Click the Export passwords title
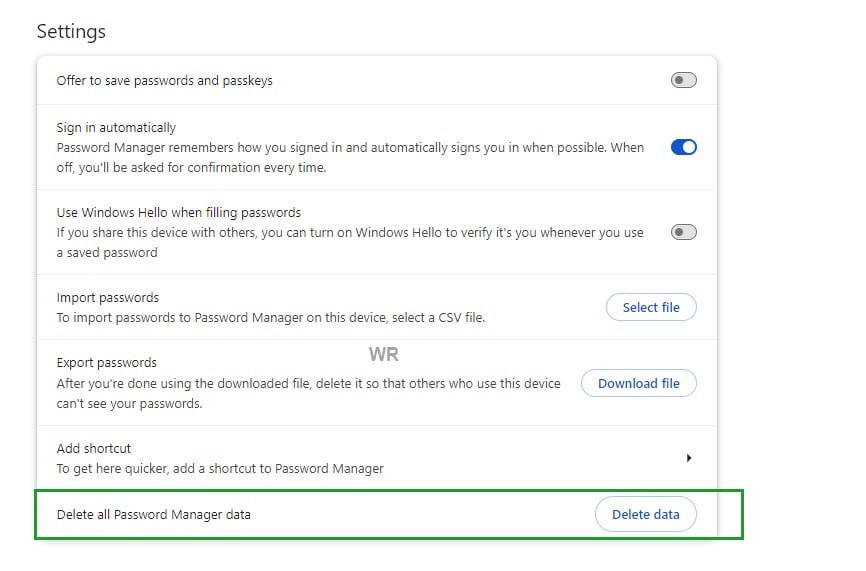 (107, 362)
